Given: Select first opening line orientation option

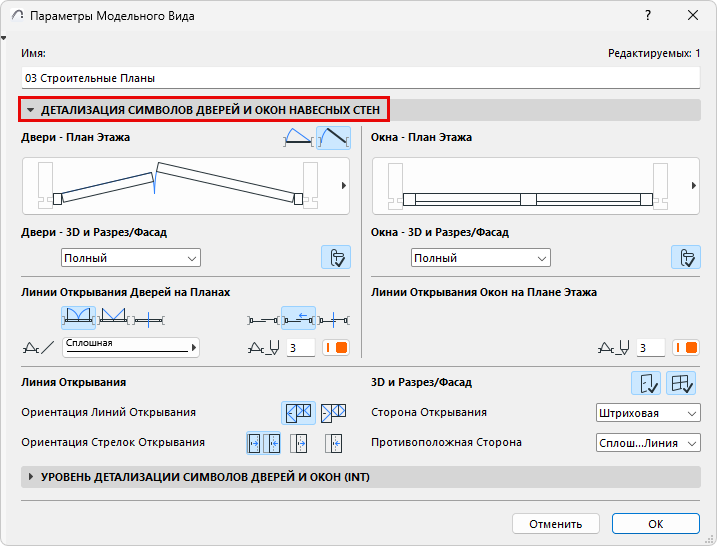Looking at the screenshot, I should point(298,413).
